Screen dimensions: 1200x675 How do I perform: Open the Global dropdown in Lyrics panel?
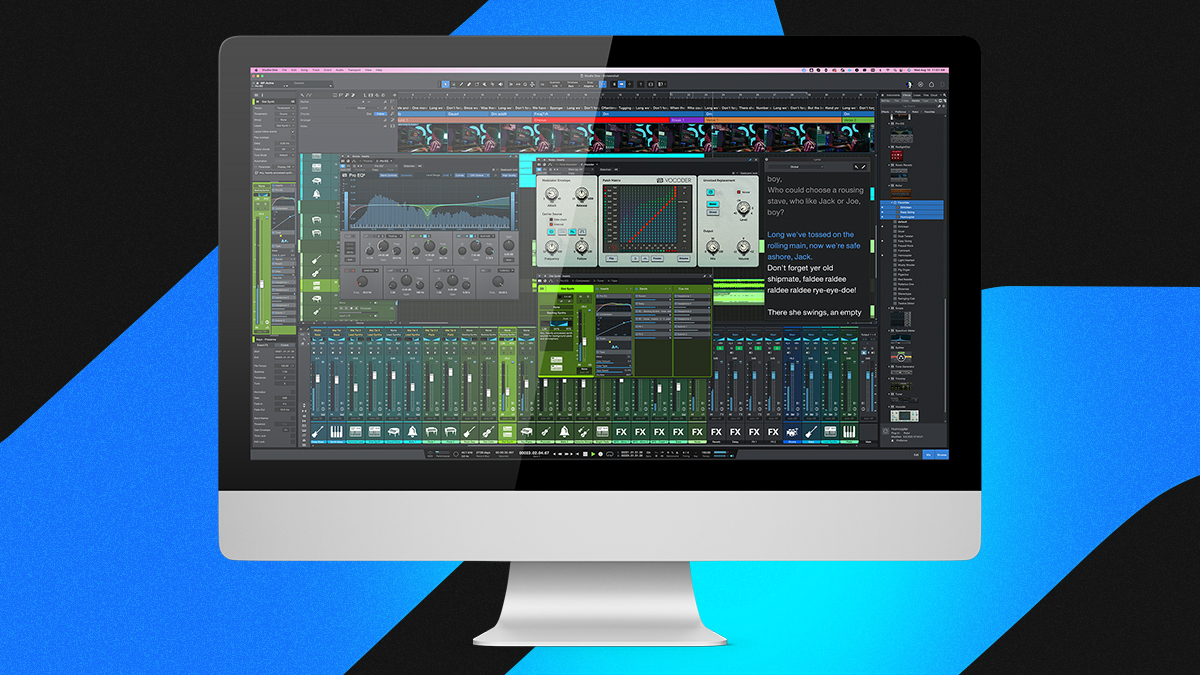point(796,167)
